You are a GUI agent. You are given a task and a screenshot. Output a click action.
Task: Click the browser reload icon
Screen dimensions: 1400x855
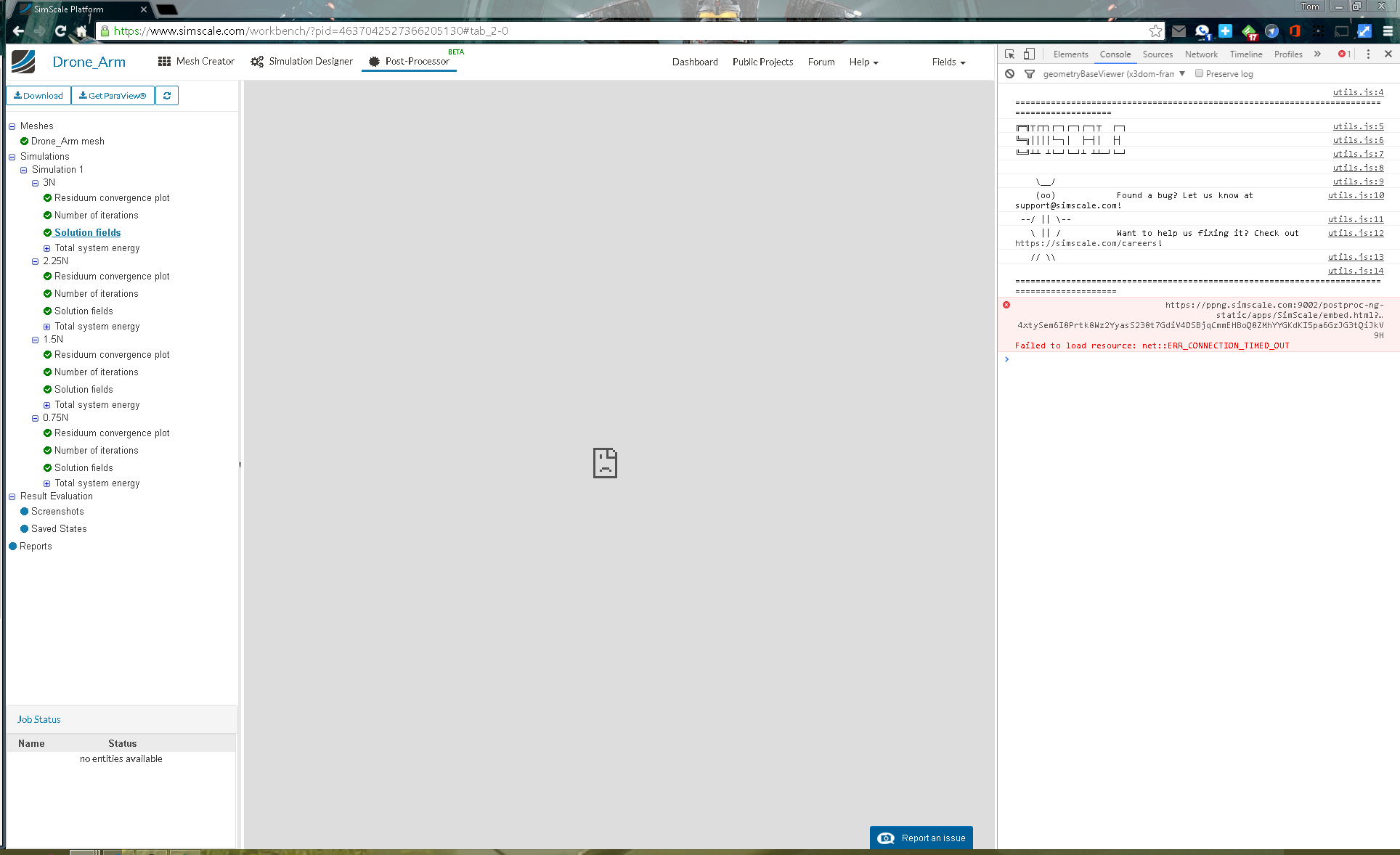coord(60,31)
